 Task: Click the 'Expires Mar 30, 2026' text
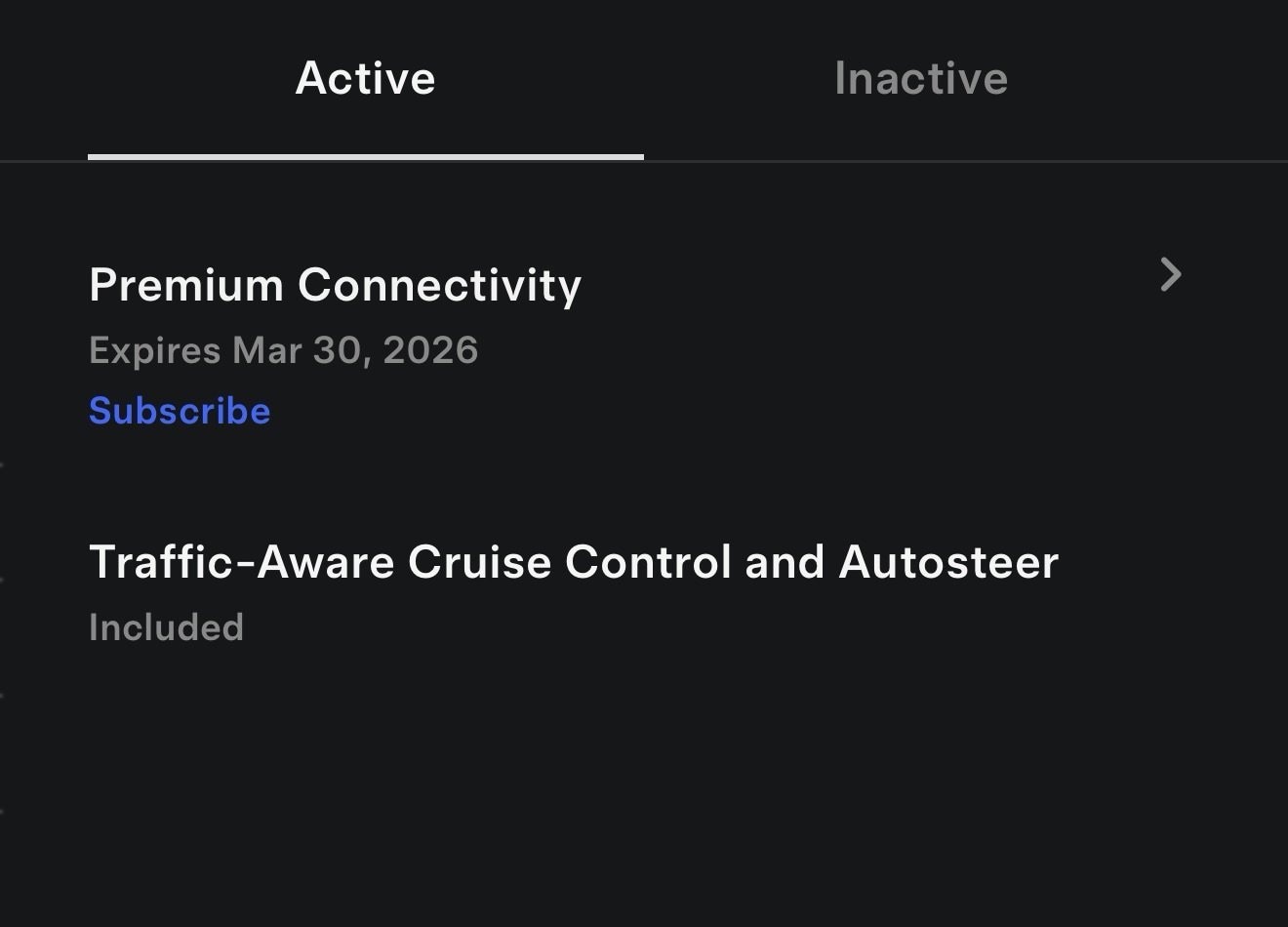(x=283, y=350)
